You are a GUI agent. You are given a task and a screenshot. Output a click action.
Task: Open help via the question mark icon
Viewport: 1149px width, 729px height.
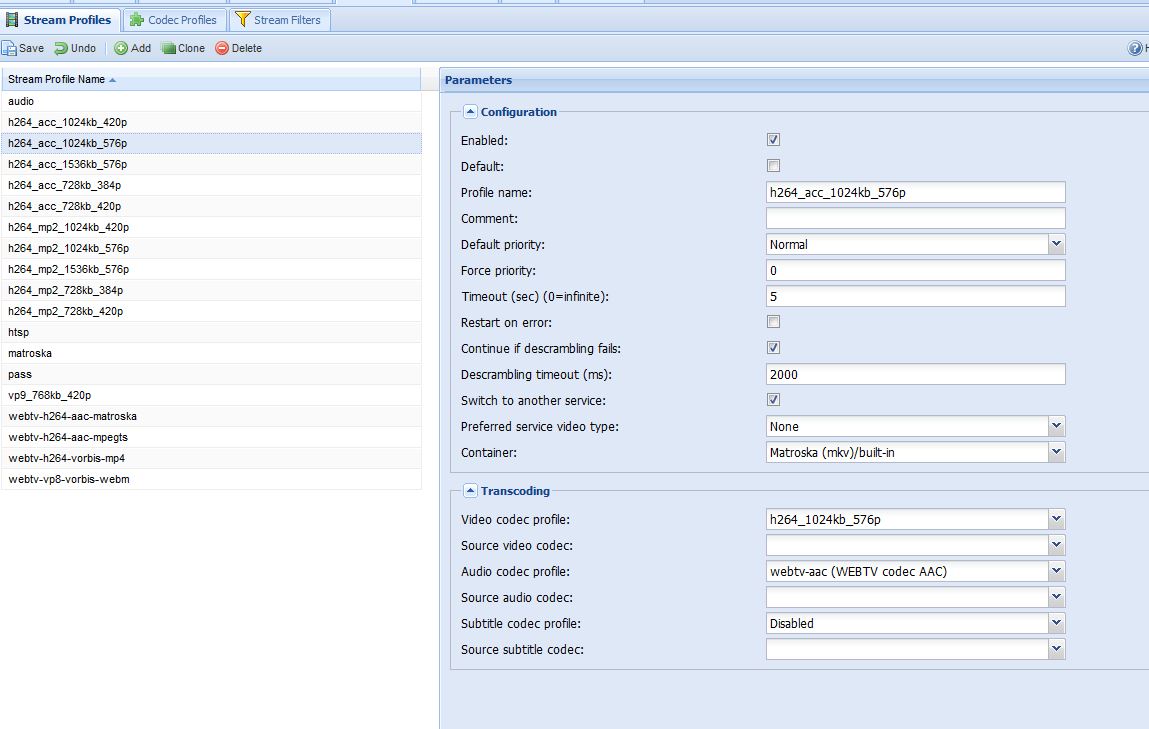click(x=1135, y=48)
